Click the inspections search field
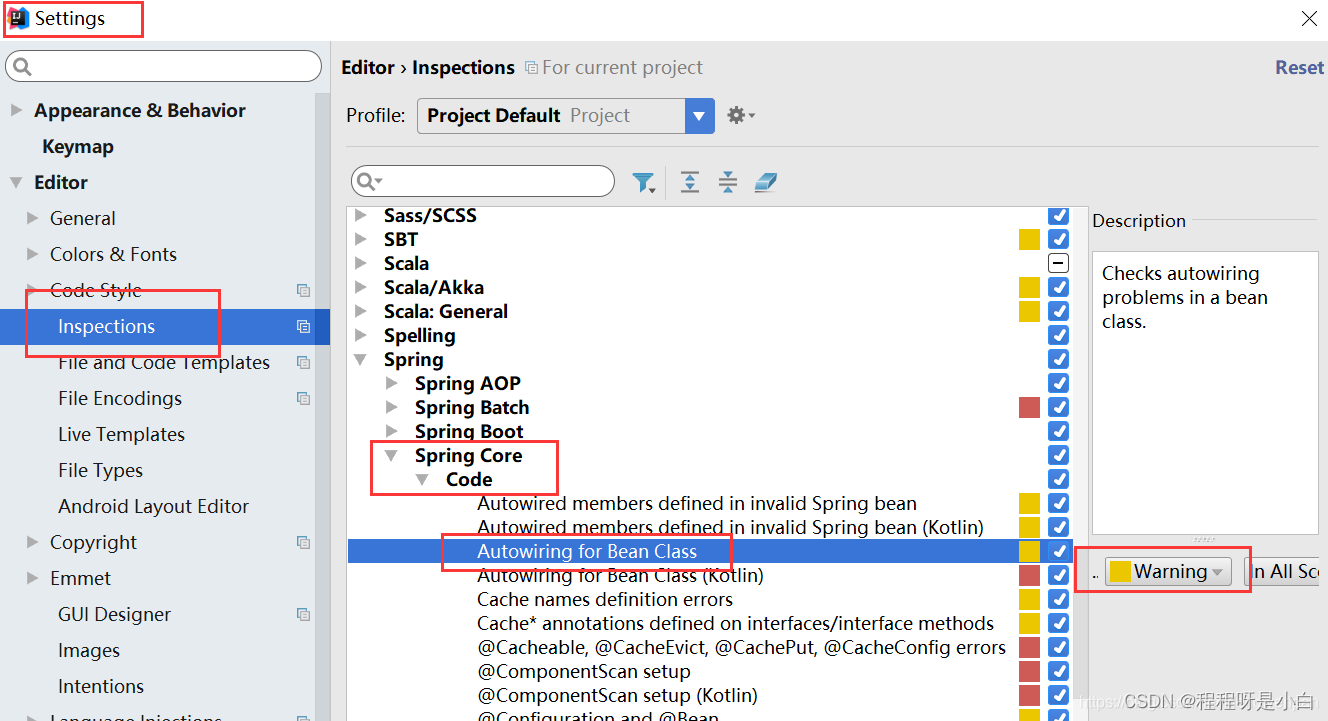The width and height of the screenshot is (1328, 721). pos(483,181)
